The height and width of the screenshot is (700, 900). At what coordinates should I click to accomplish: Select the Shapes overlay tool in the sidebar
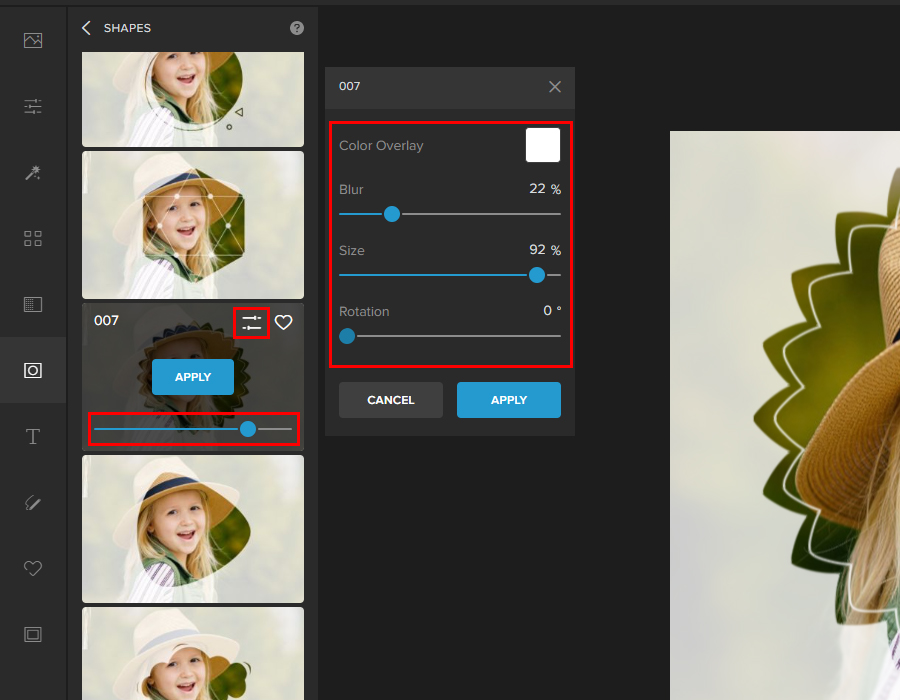click(x=33, y=370)
